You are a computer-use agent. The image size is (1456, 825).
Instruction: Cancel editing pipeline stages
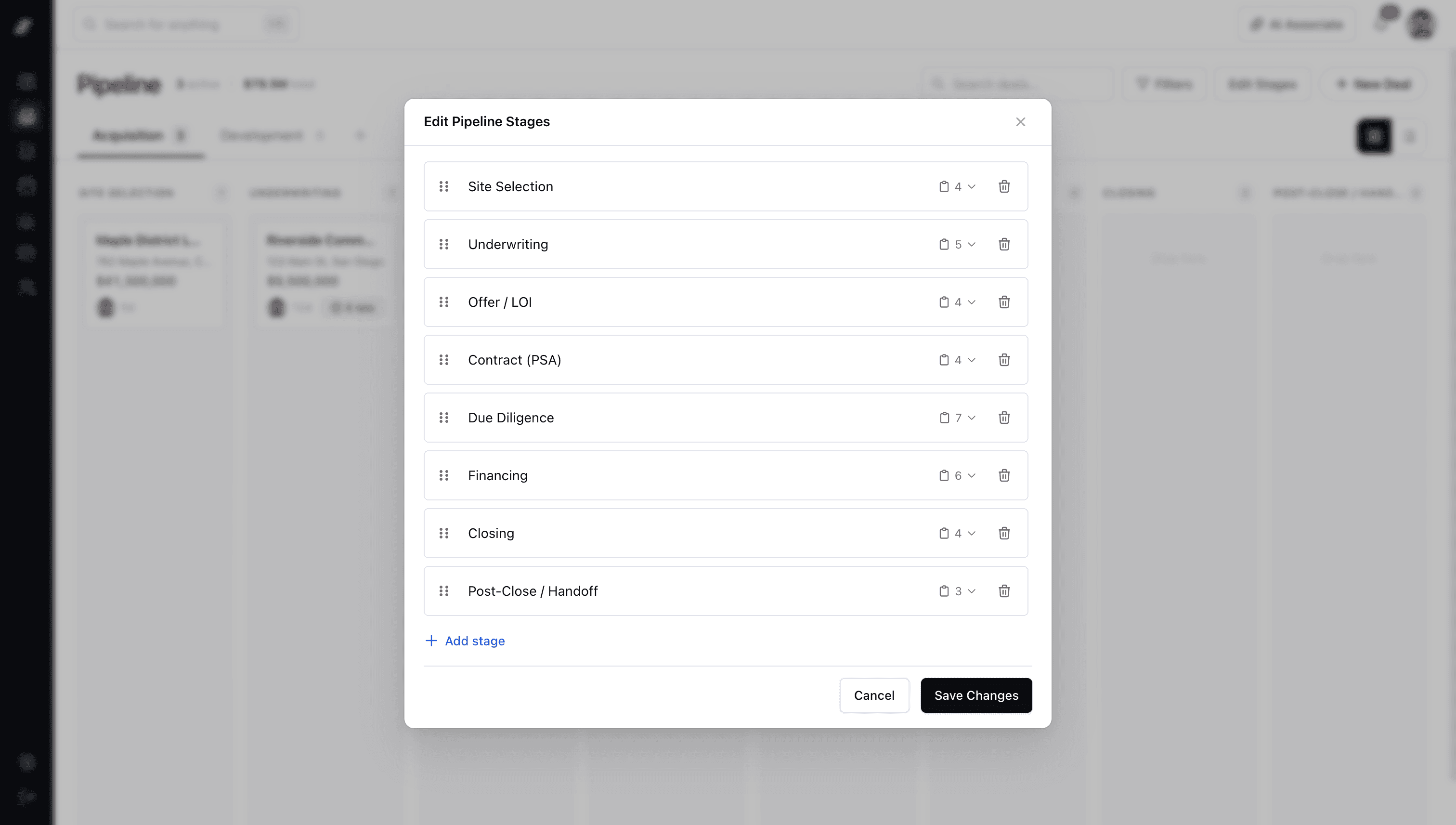coord(874,695)
